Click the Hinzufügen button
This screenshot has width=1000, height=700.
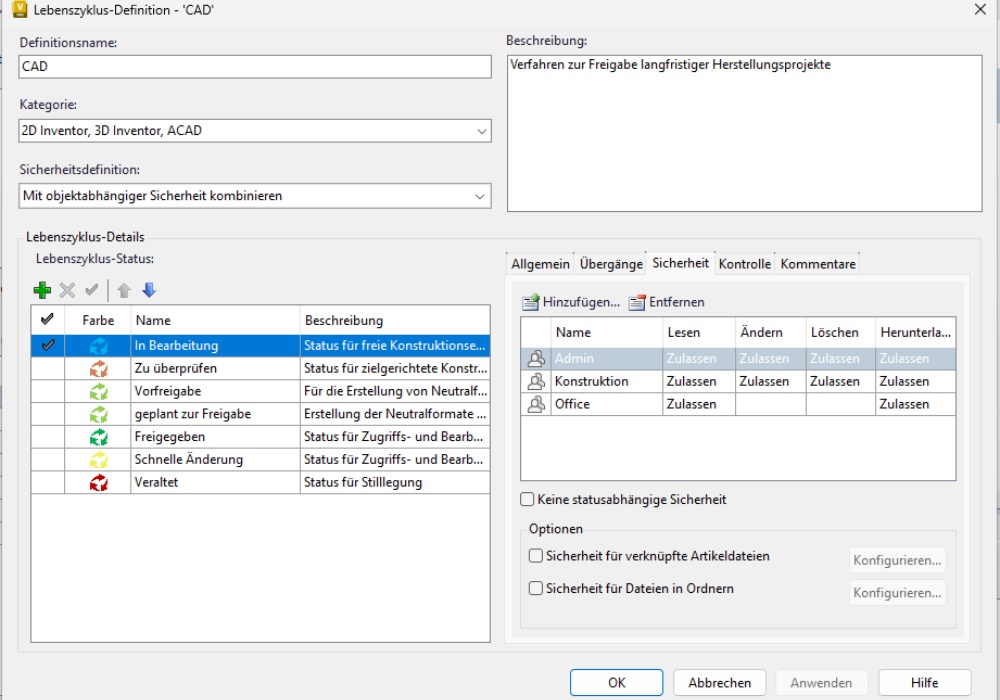571,302
